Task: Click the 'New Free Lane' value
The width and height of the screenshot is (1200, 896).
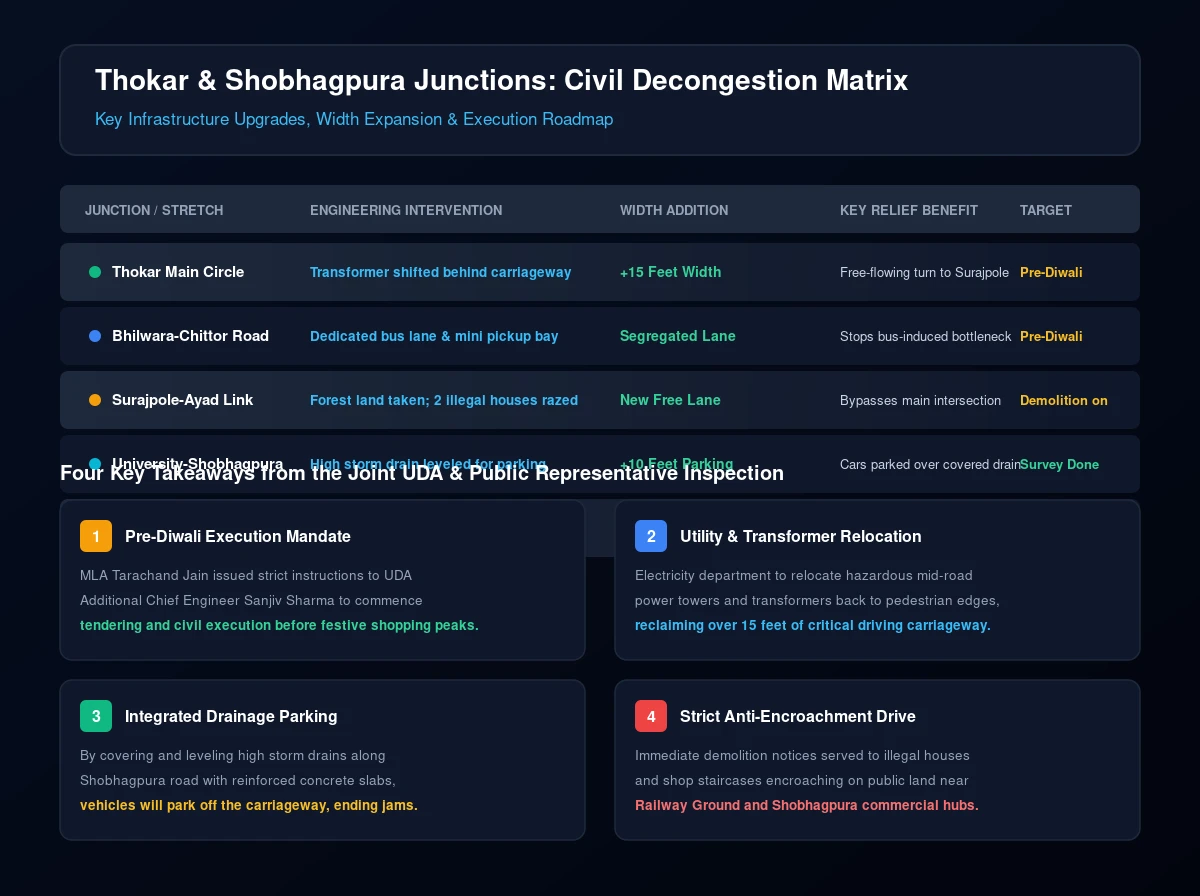Action: point(670,400)
